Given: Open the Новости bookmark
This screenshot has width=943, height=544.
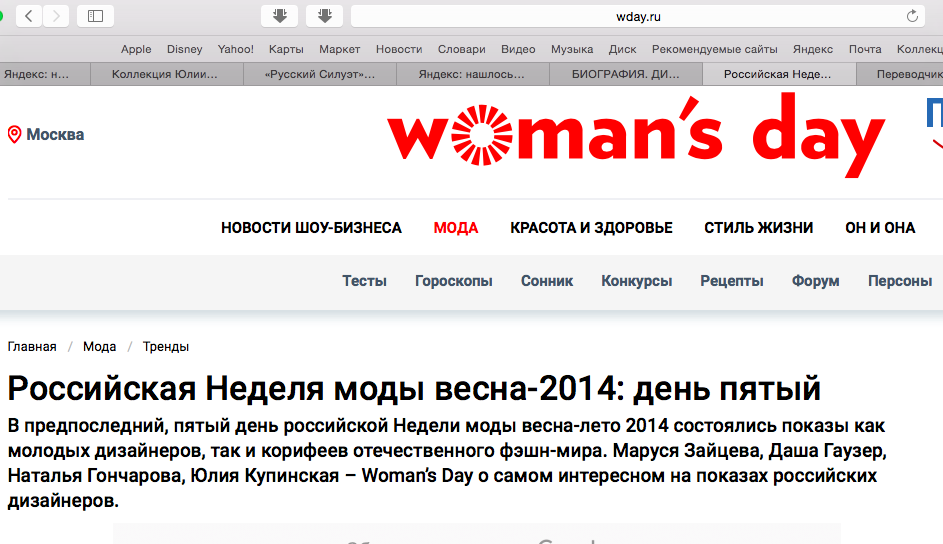Looking at the screenshot, I should click(399, 49).
